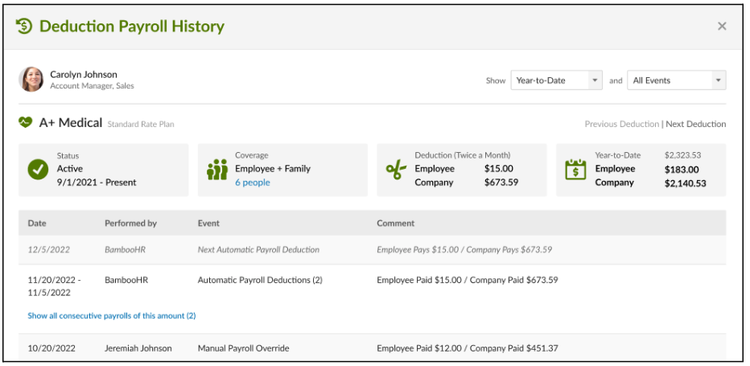Click the arrow on Year-to-Date combo box
750x366 pixels.
pyautogui.click(x=595, y=80)
